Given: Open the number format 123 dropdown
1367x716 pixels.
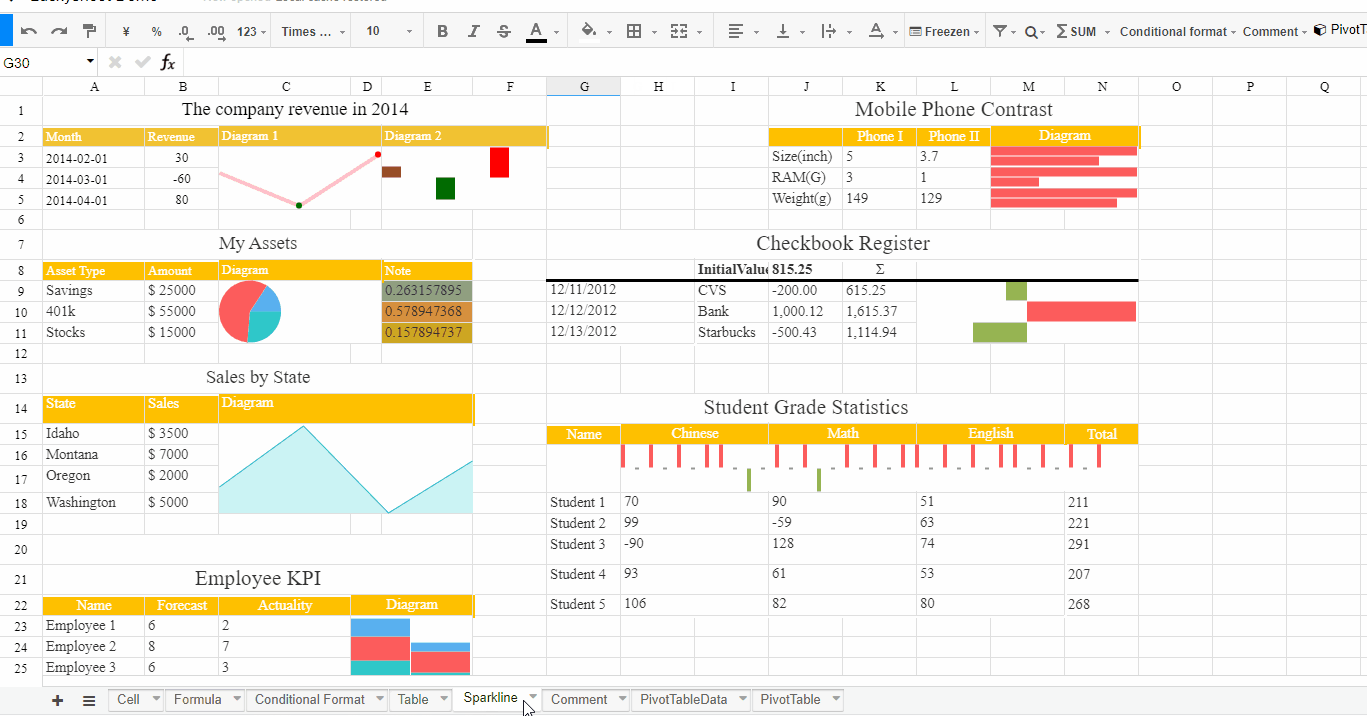Looking at the screenshot, I should pyautogui.click(x=252, y=32).
